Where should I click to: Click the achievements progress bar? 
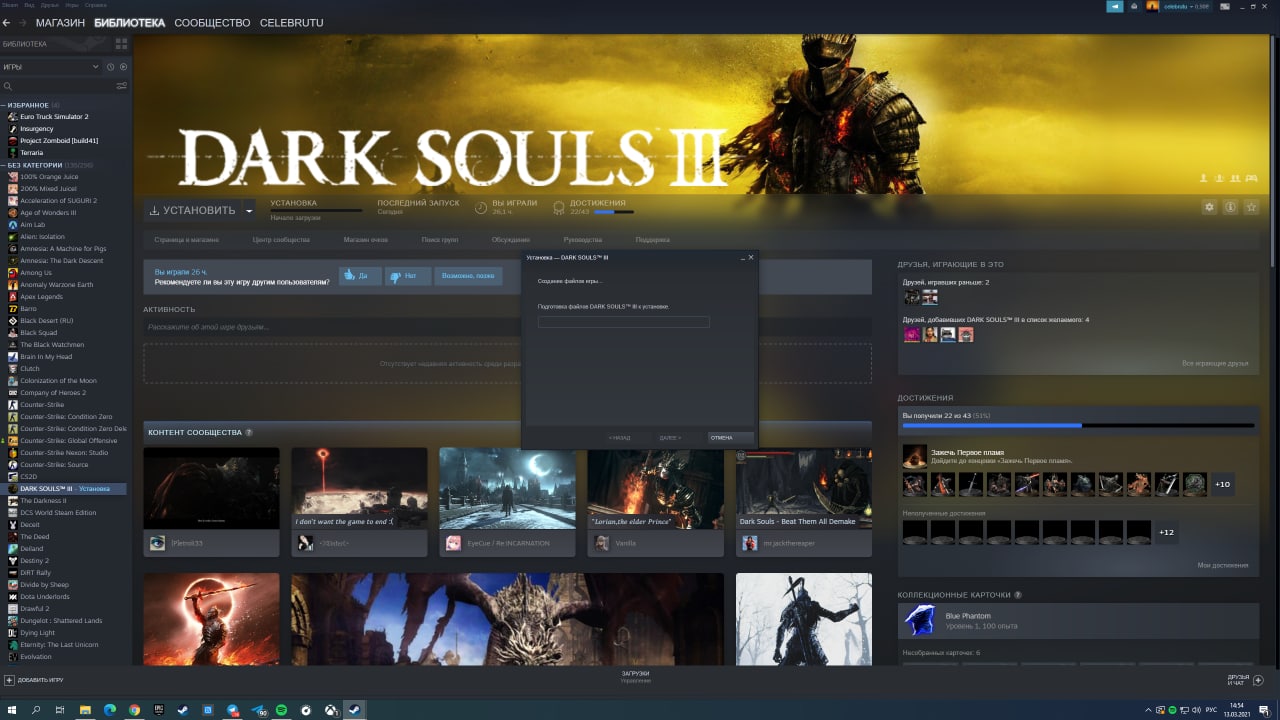click(x=1078, y=426)
